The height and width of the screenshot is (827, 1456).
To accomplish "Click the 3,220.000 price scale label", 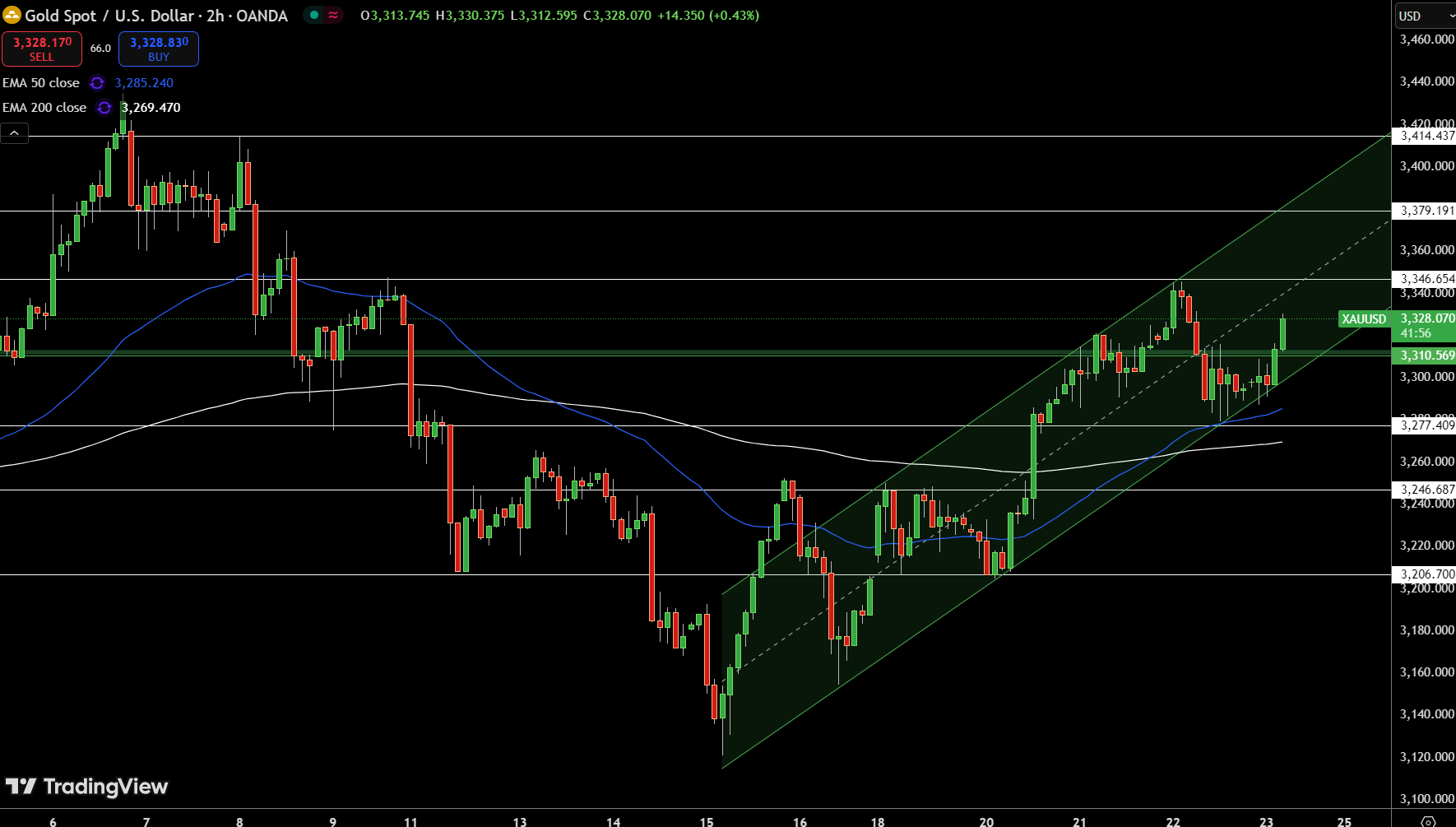I will click(1426, 546).
